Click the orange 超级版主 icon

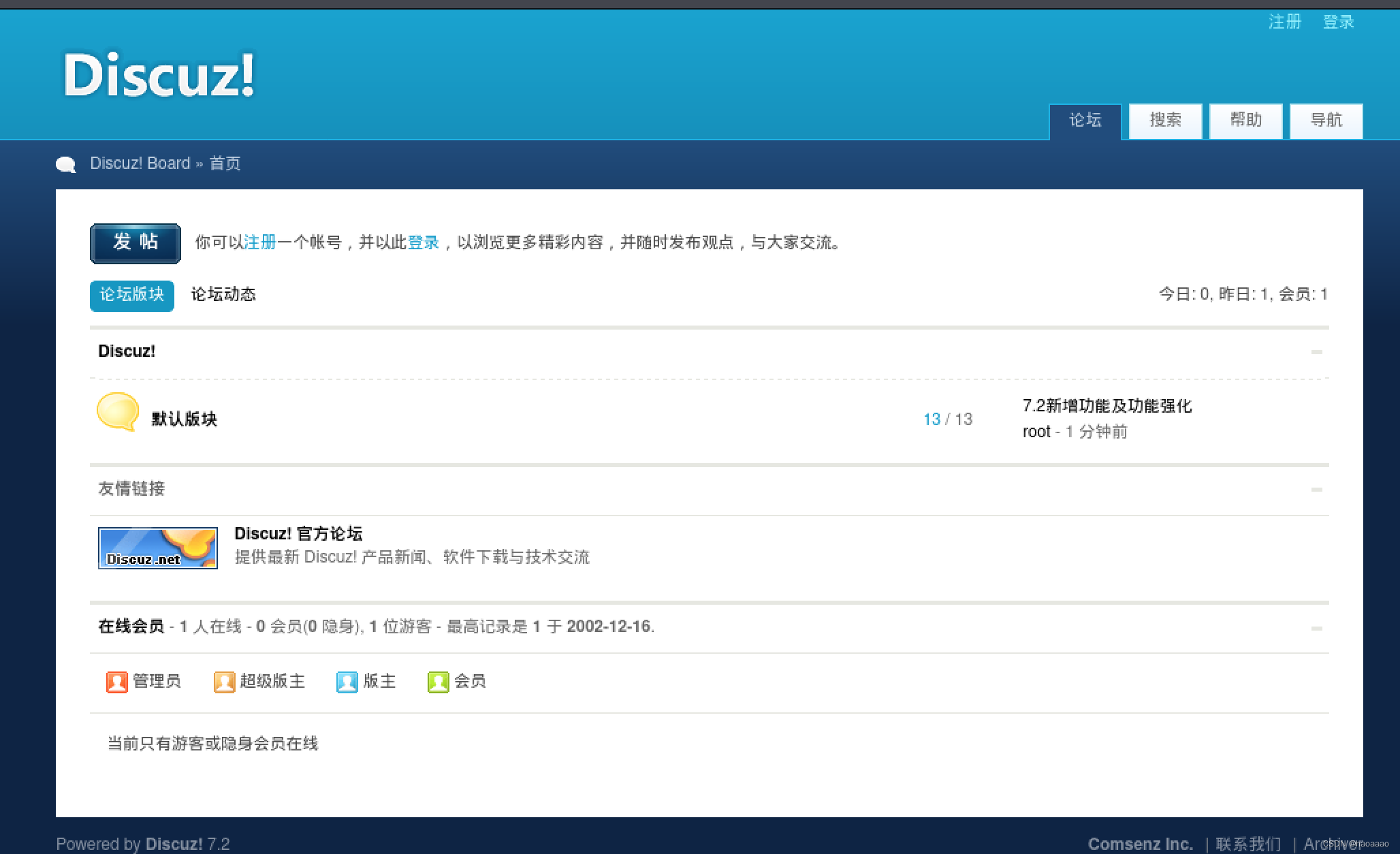(x=224, y=682)
